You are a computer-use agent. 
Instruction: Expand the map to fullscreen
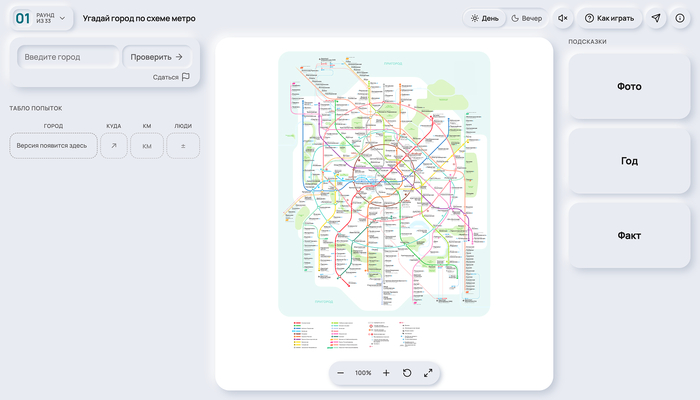(428, 373)
